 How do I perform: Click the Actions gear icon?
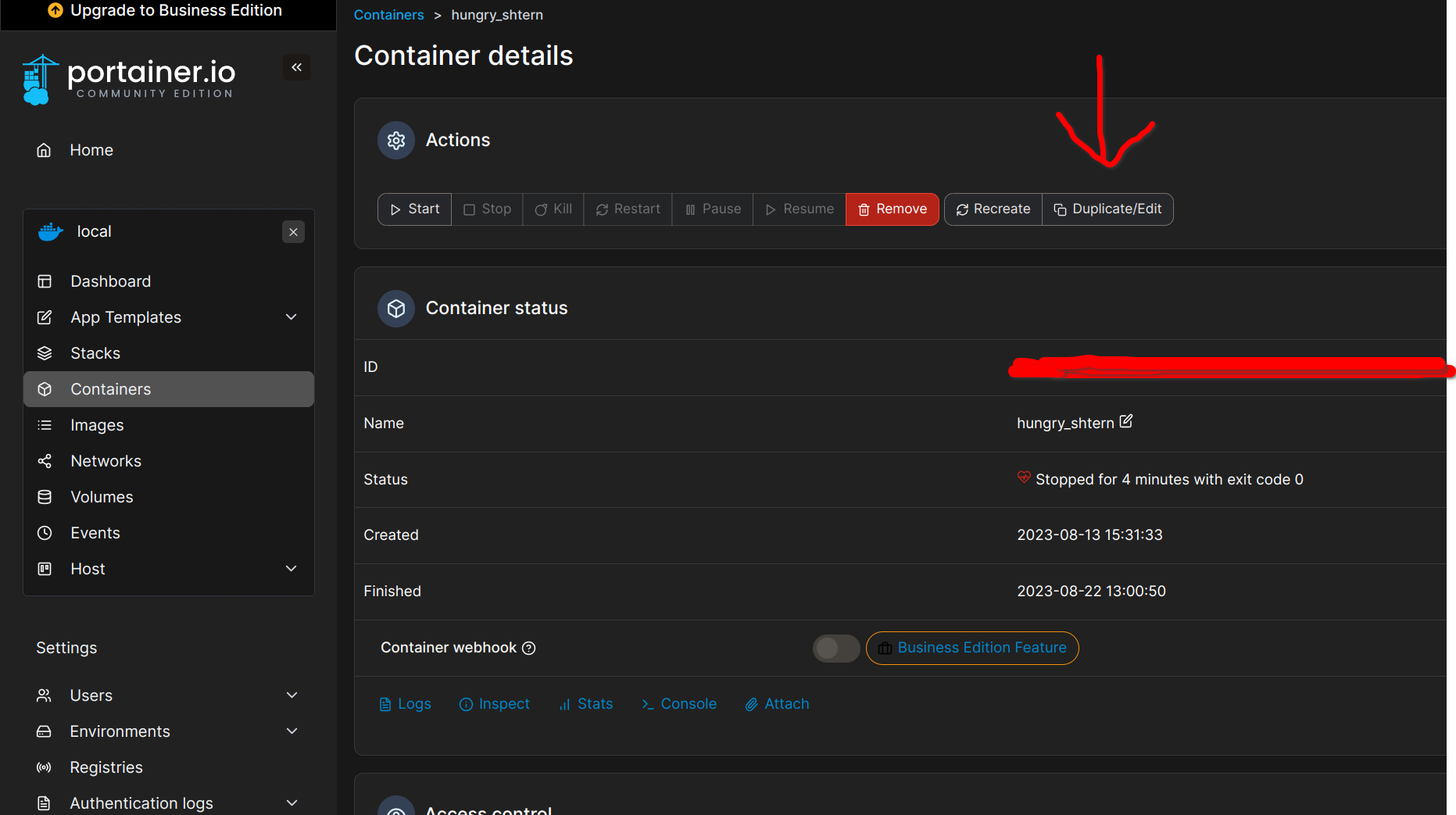click(396, 141)
